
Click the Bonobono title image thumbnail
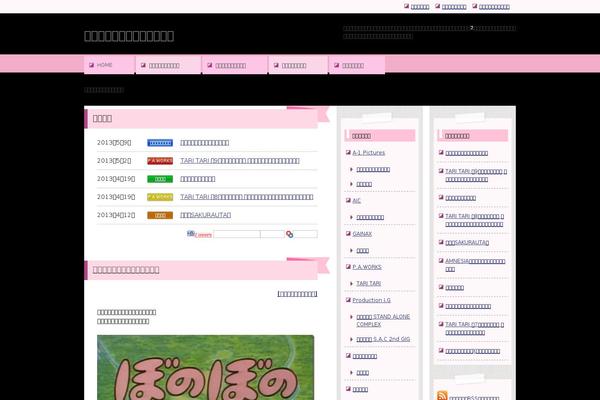click(205, 367)
